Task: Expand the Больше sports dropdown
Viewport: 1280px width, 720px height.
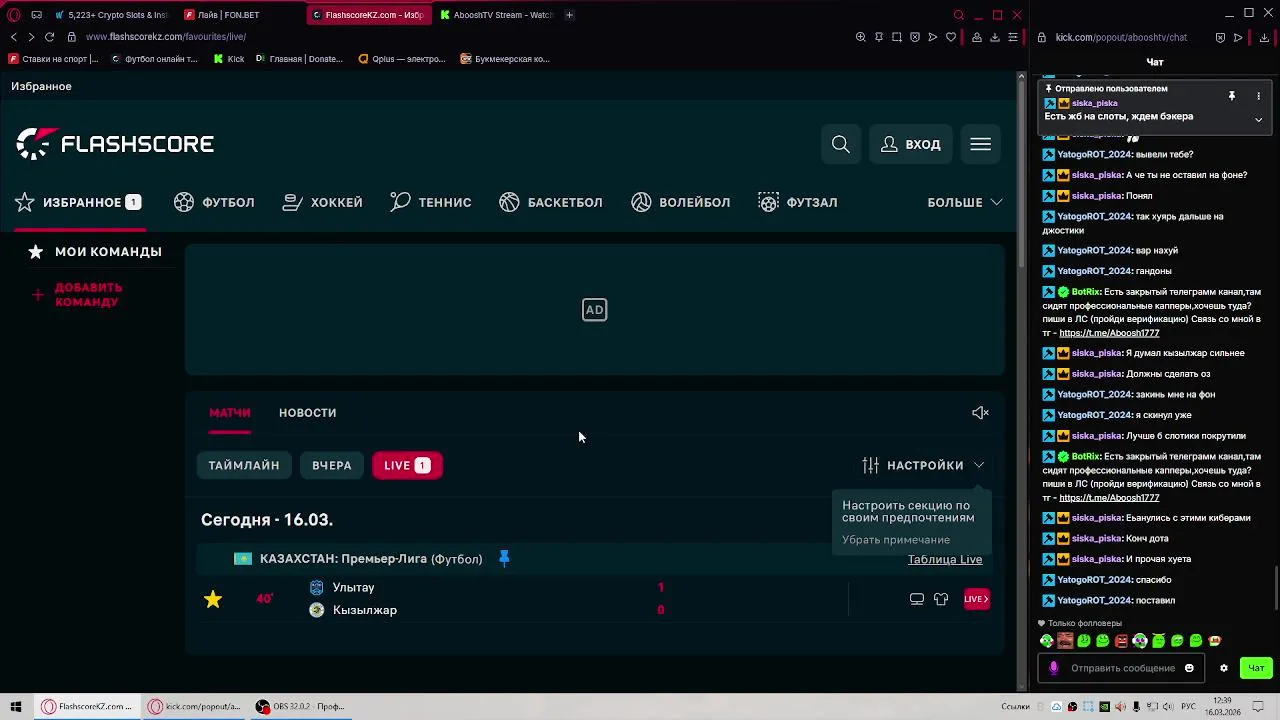Action: 965,202
